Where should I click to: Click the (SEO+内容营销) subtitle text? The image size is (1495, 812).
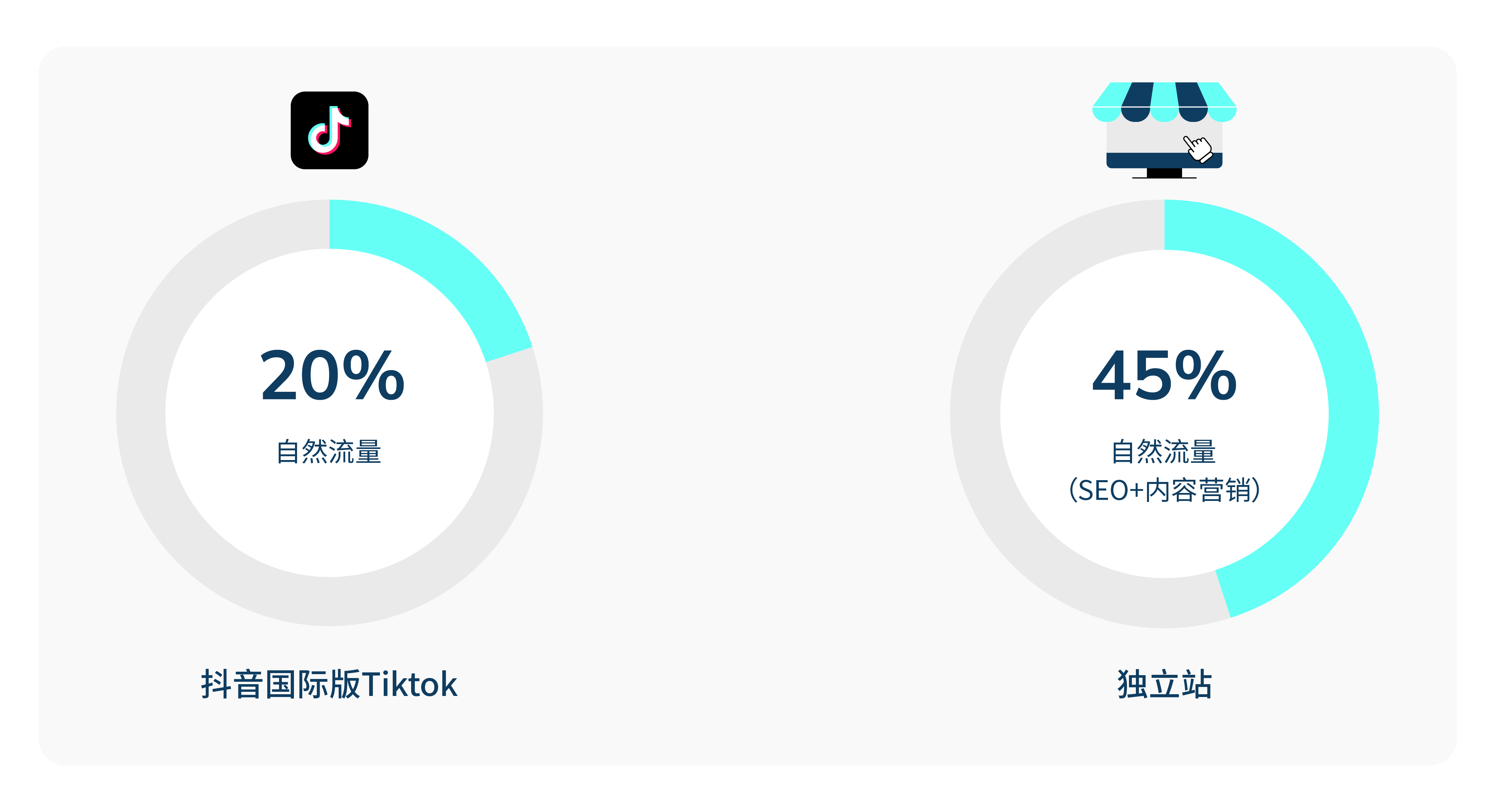tap(1164, 490)
